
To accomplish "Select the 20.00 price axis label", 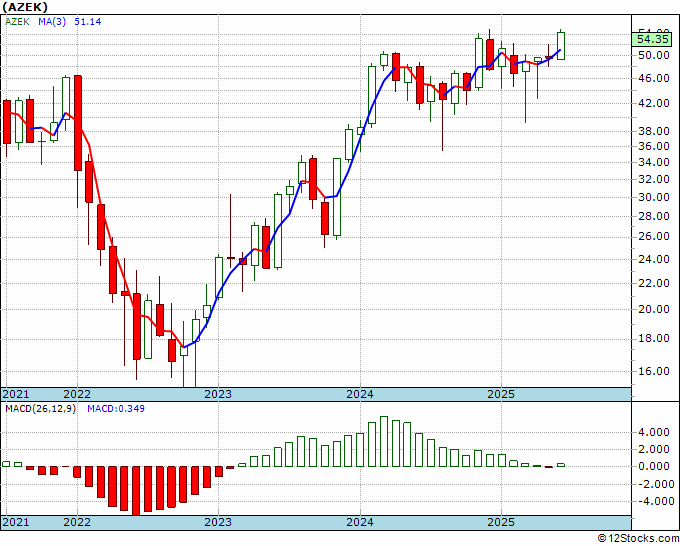I will [x=656, y=309].
